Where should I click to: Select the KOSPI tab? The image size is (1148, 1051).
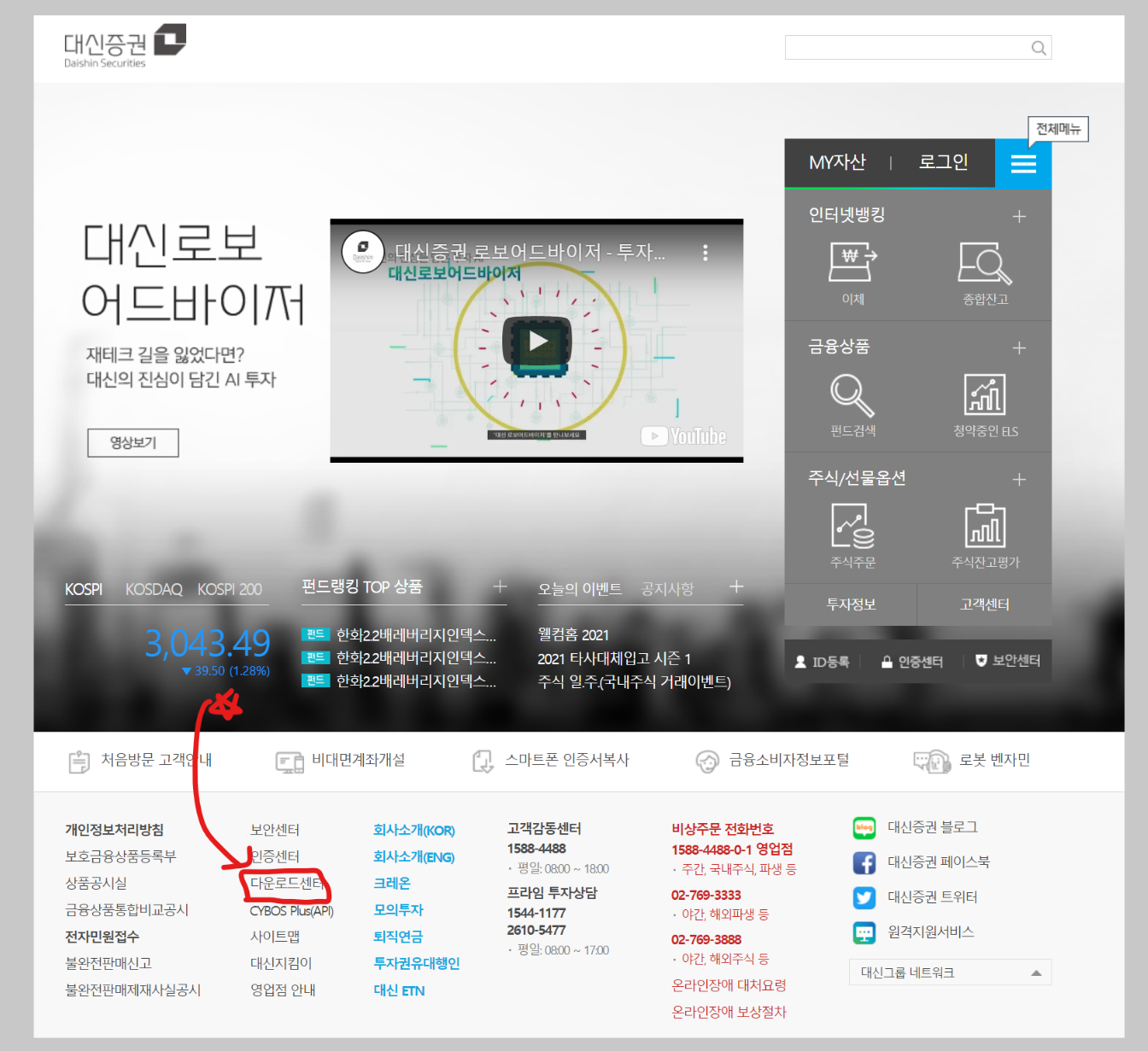84,590
